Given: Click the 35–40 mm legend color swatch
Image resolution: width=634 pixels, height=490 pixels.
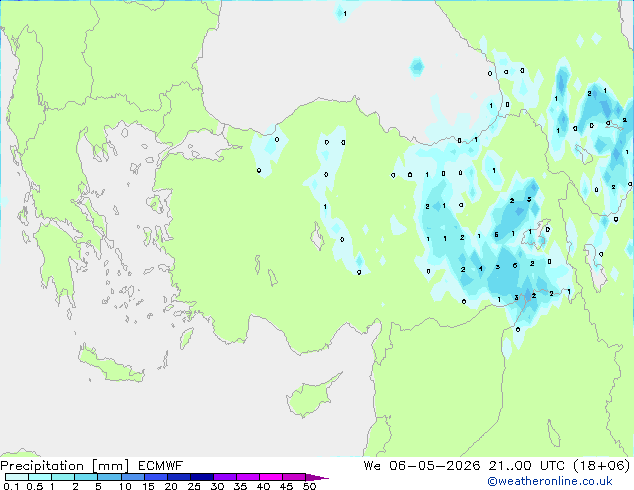Looking at the screenshot, I should click(247, 477).
